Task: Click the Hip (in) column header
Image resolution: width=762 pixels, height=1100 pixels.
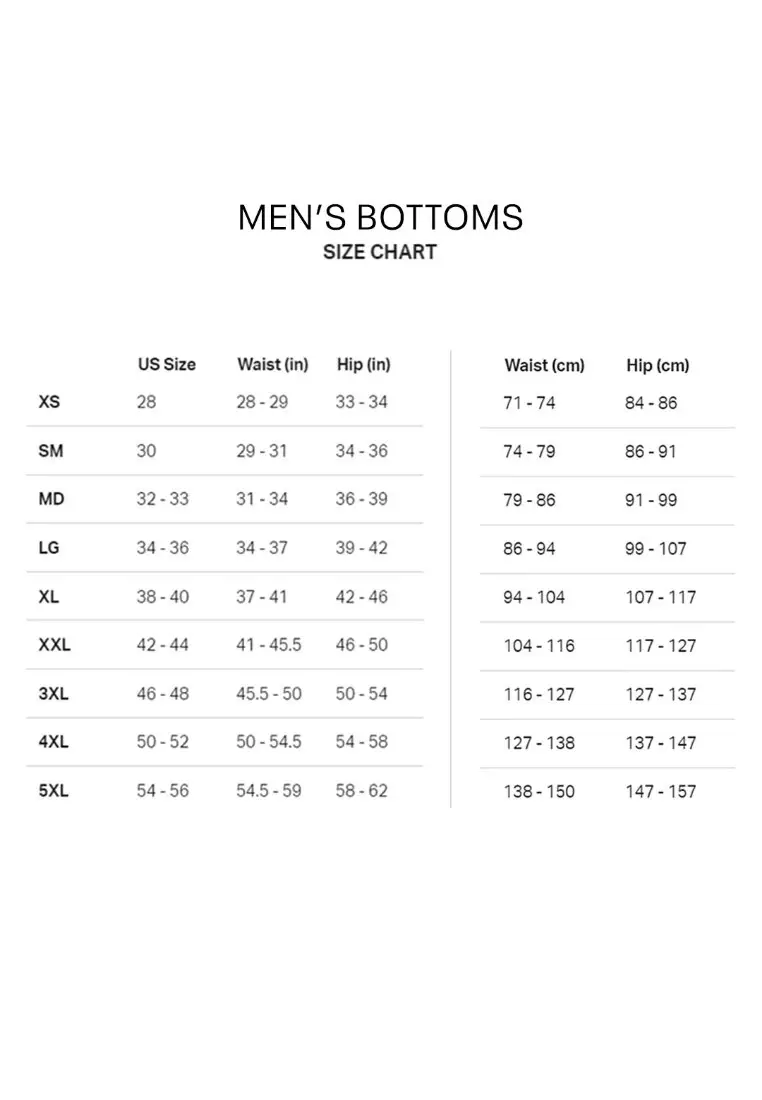Action: (363, 364)
